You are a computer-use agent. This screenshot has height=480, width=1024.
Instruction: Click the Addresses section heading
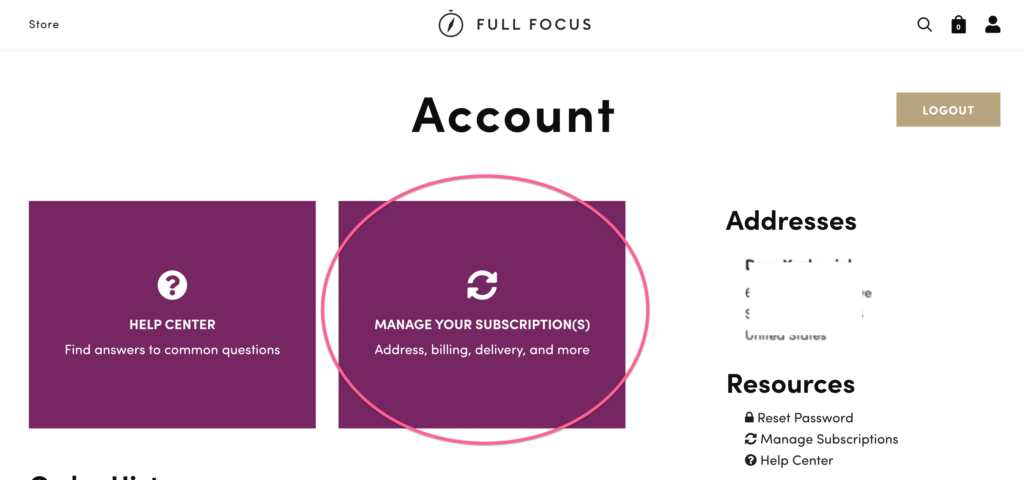[791, 221]
